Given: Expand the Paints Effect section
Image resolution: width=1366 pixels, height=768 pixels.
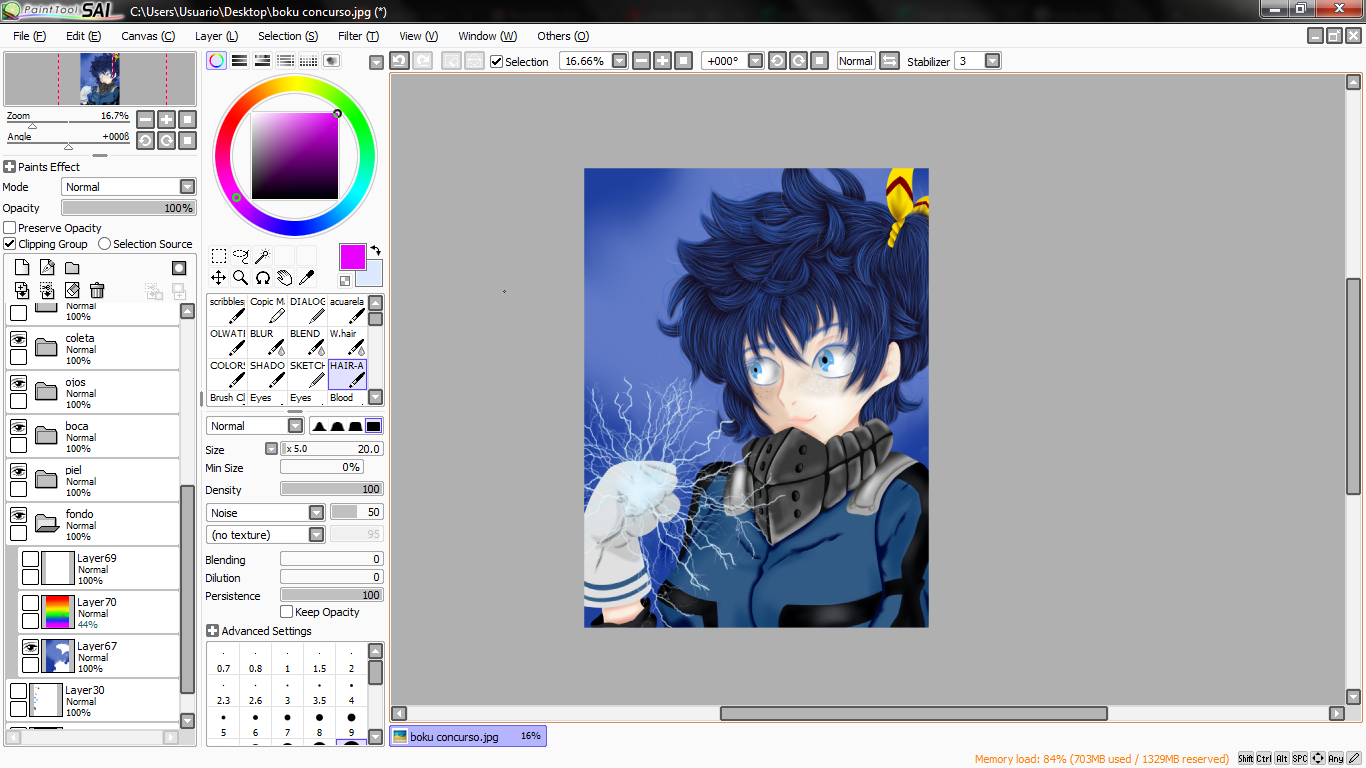Looking at the screenshot, I should pyautogui.click(x=10, y=167).
